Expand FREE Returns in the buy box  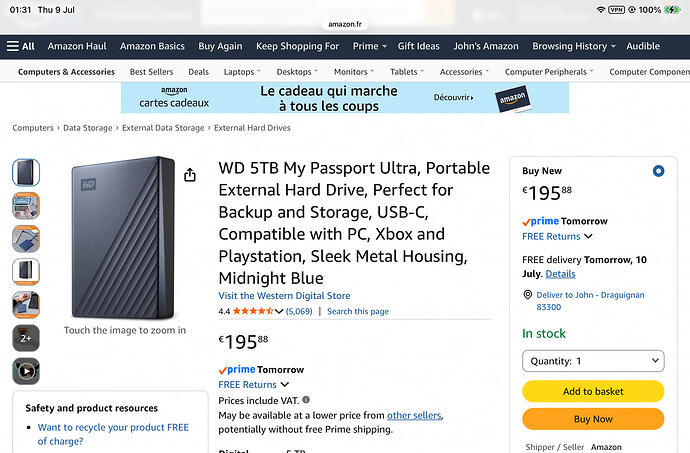[557, 236]
